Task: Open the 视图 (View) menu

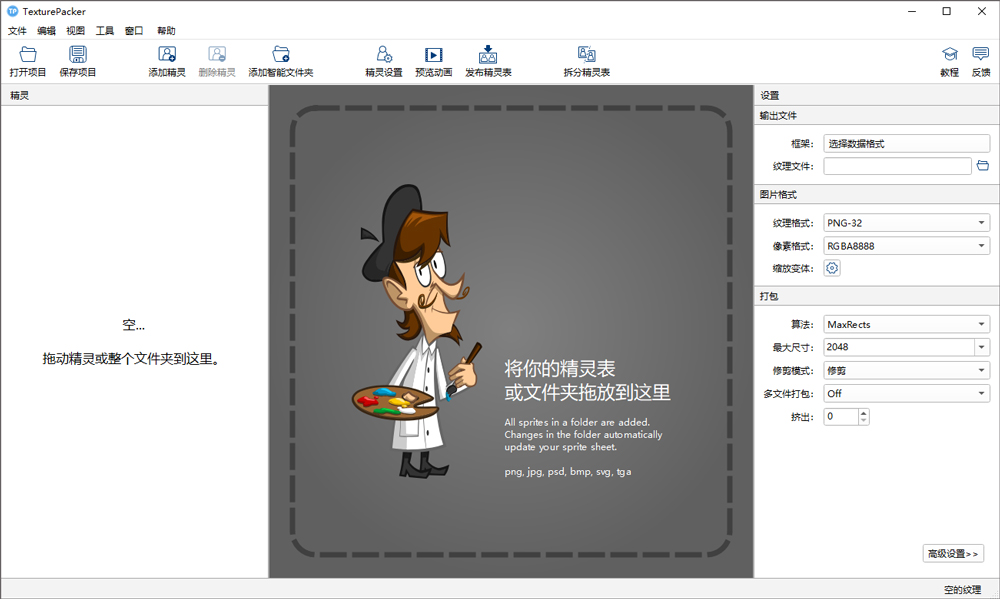Action: tap(75, 31)
